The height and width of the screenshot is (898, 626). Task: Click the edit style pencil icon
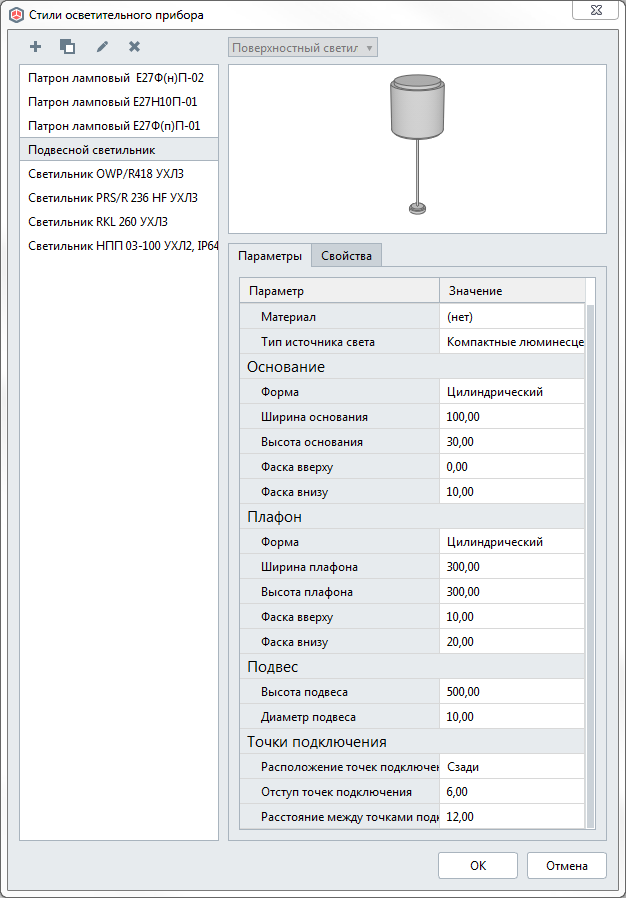102,47
